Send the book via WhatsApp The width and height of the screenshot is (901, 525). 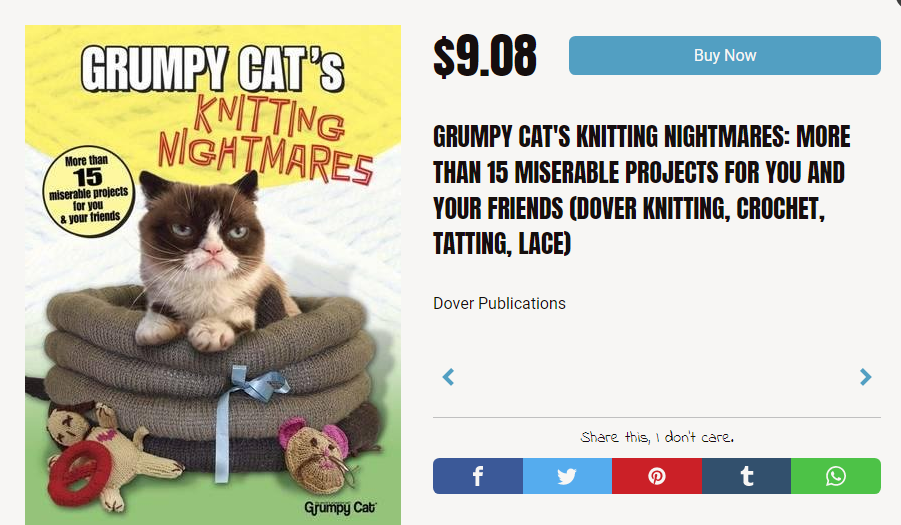tap(835, 476)
